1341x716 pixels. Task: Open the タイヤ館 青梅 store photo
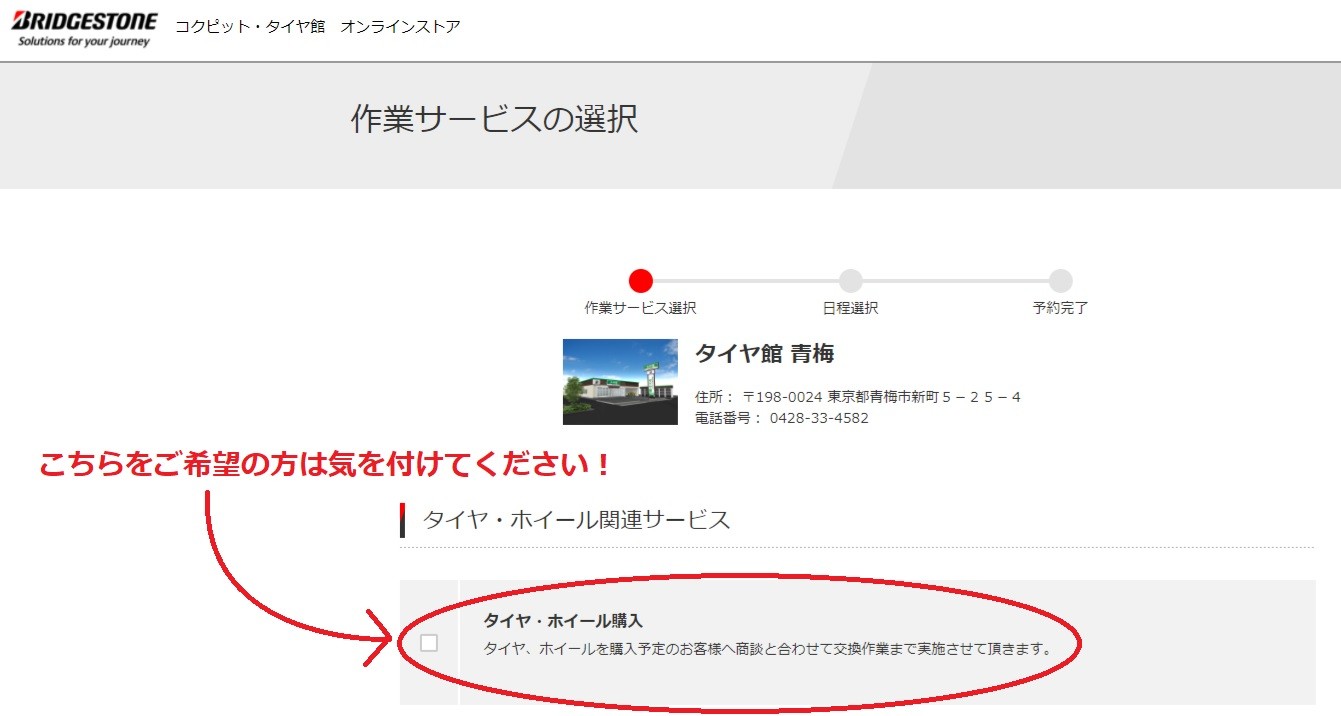point(620,382)
